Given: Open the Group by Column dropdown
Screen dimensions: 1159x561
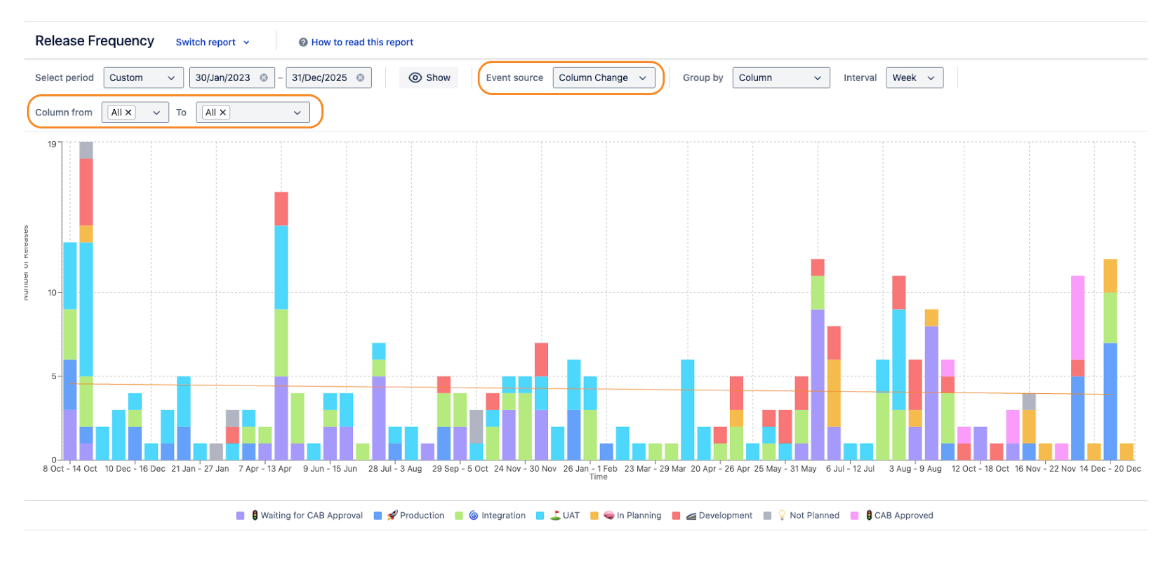Looking at the screenshot, I should [781, 78].
